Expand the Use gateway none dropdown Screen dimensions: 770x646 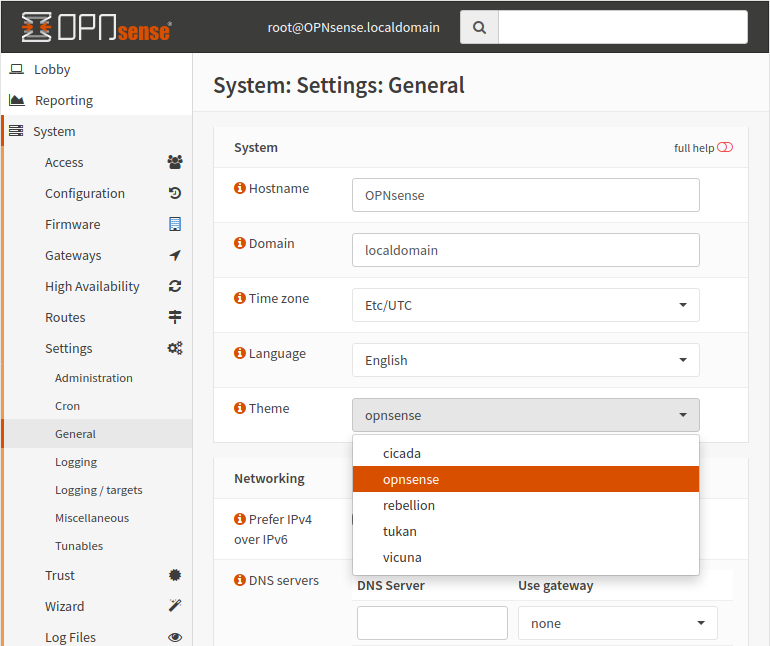tap(617, 623)
